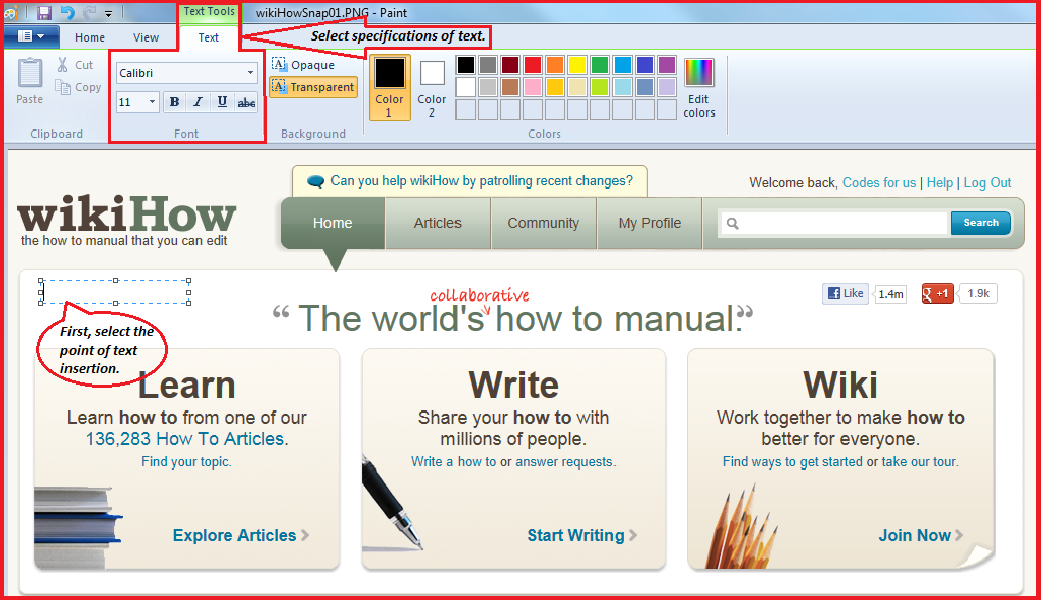Toggle Strikethrough formatting
The width and height of the screenshot is (1041, 600).
(x=246, y=102)
